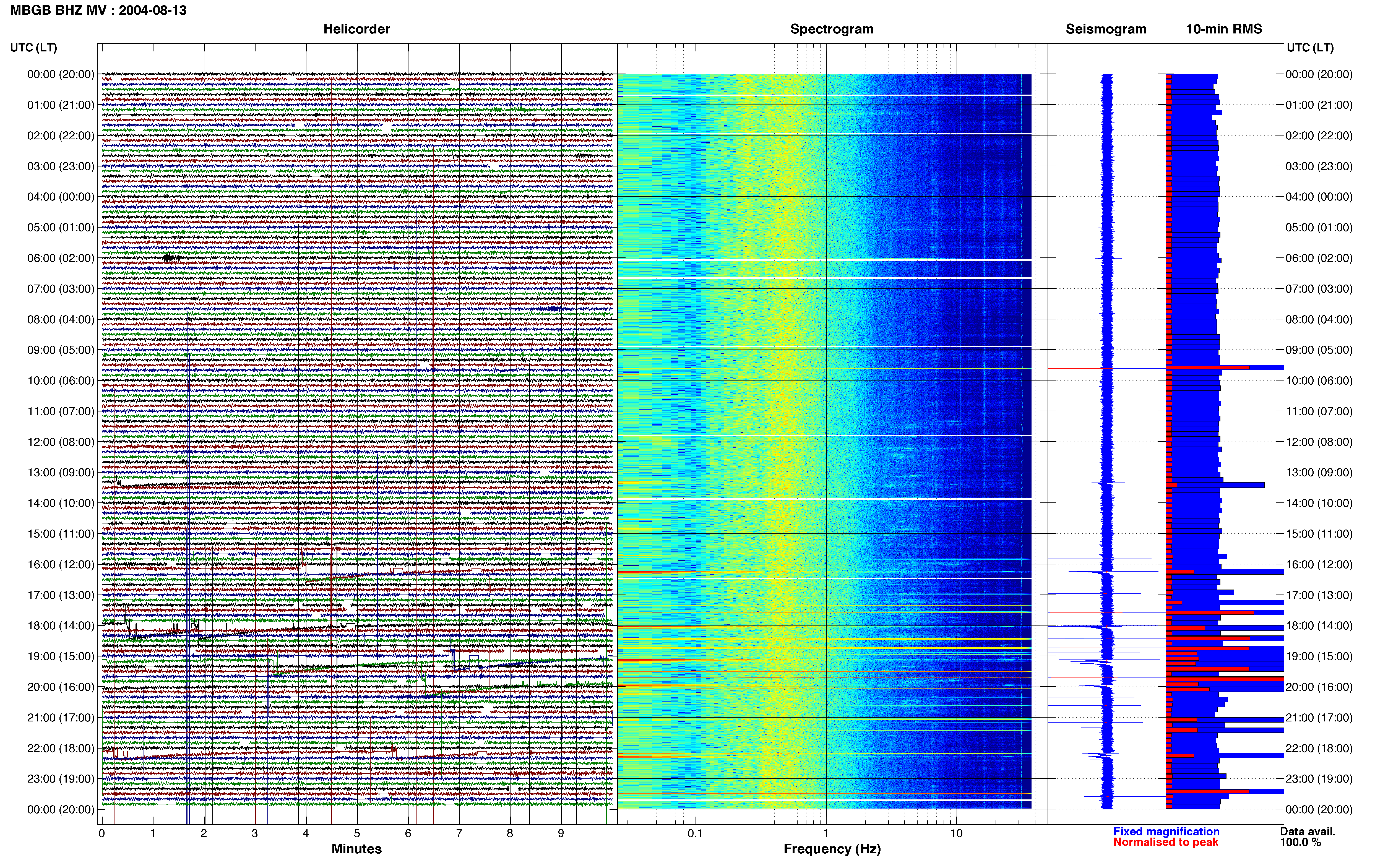Select the 'Spectrogram' panel heading
The width and height of the screenshot is (1388, 868).
point(832,29)
